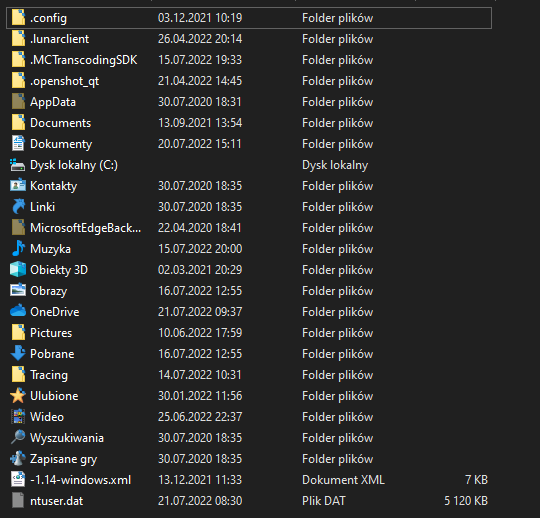Screen dimensions: 540x518
Task: Click the .MCTranscodingSDK folder name
Action: pyautogui.click(x=84, y=60)
